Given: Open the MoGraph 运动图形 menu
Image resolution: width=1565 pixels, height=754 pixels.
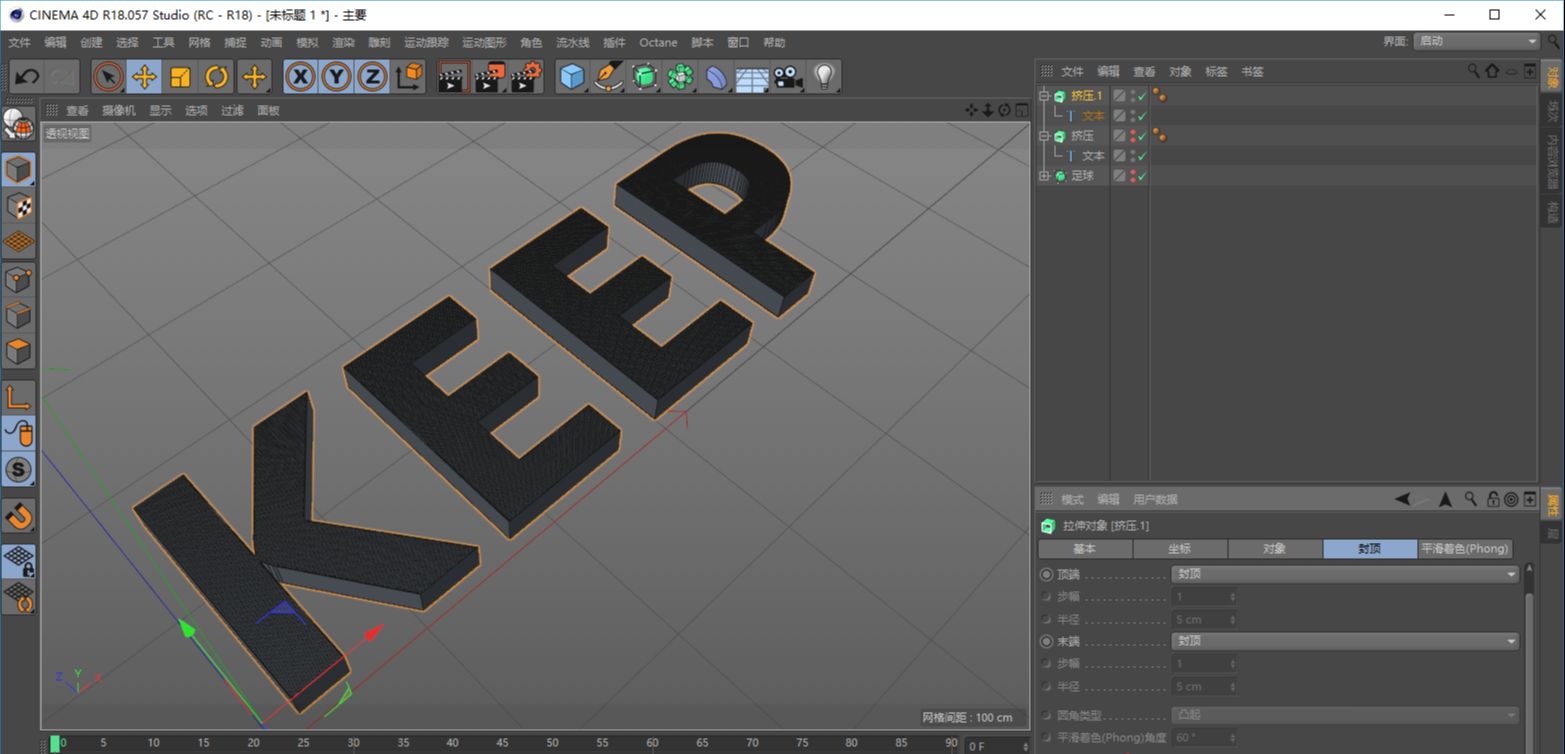Looking at the screenshot, I should pos(484,42).
